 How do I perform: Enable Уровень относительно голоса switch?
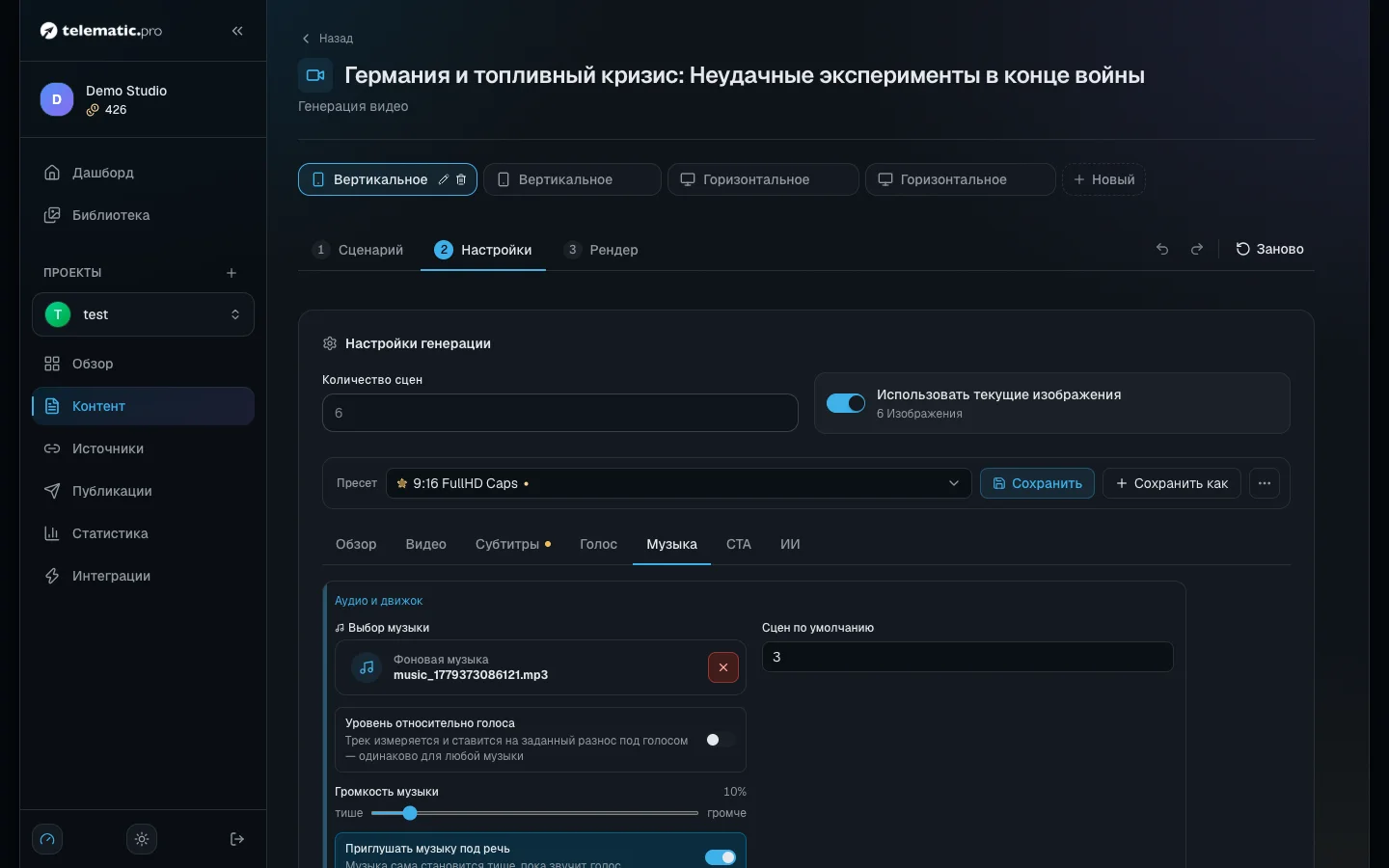[720, 740]
